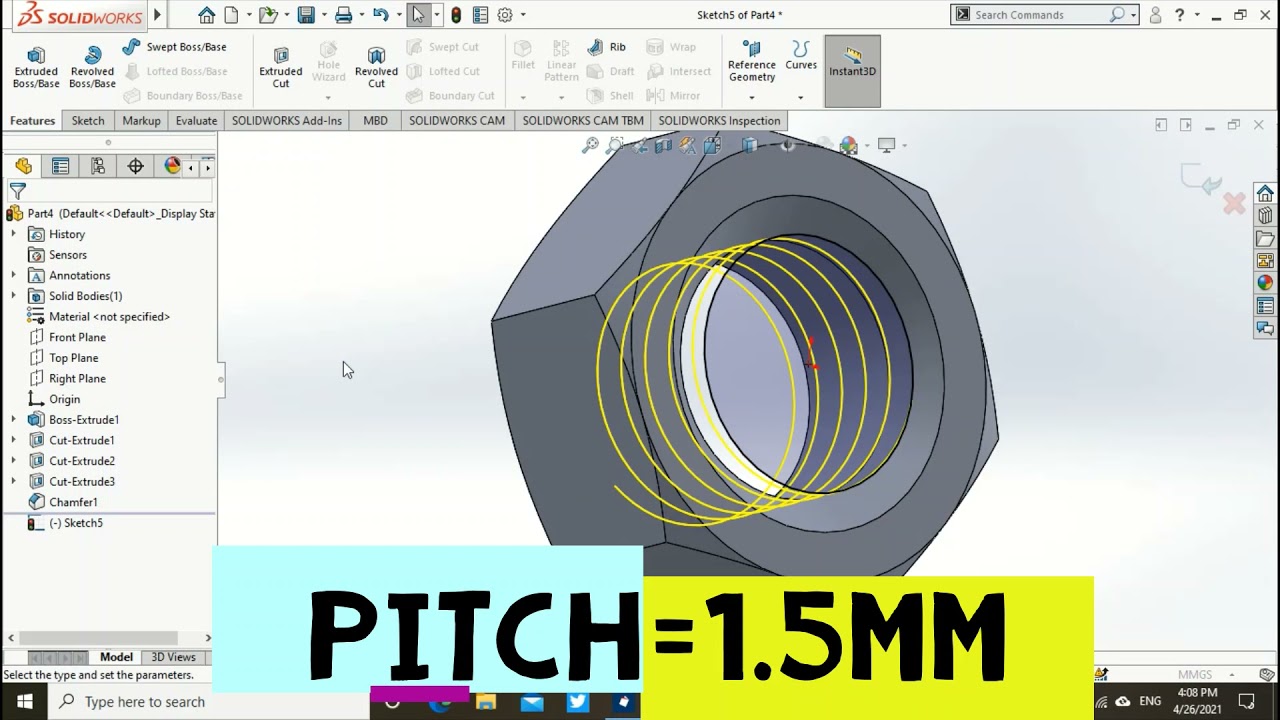Expand the Reference Geometry dropdown
1280x720 pixels.
752,97
